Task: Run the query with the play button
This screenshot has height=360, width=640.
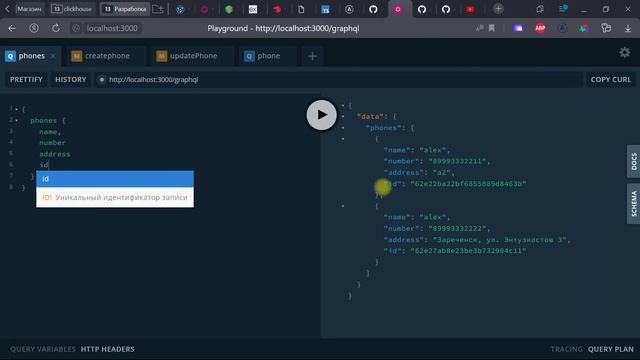Action: tap(322, 115)
